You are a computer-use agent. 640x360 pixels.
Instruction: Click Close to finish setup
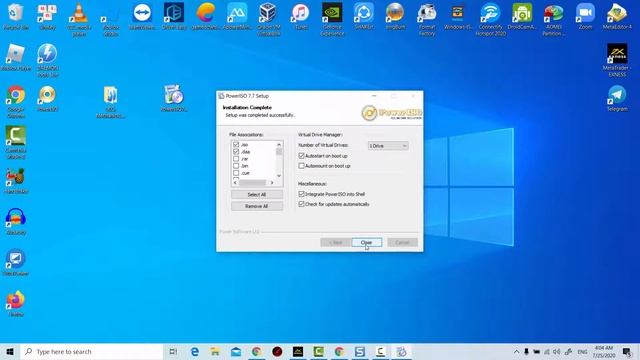(367, 242)
